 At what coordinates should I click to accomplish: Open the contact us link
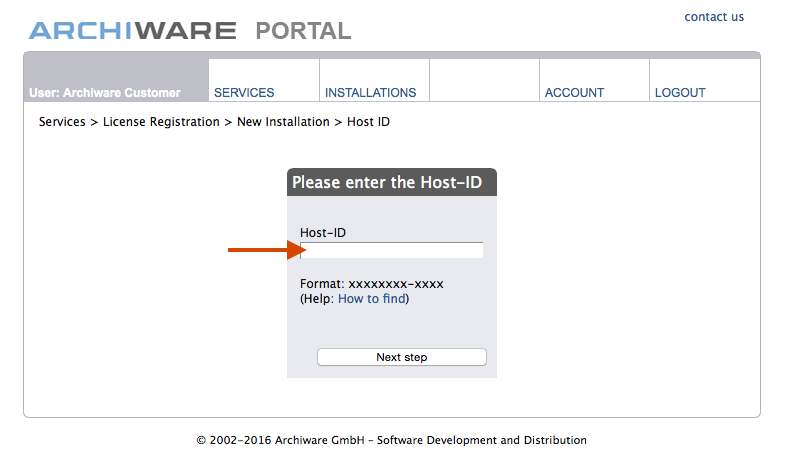(x=714, y=17)
